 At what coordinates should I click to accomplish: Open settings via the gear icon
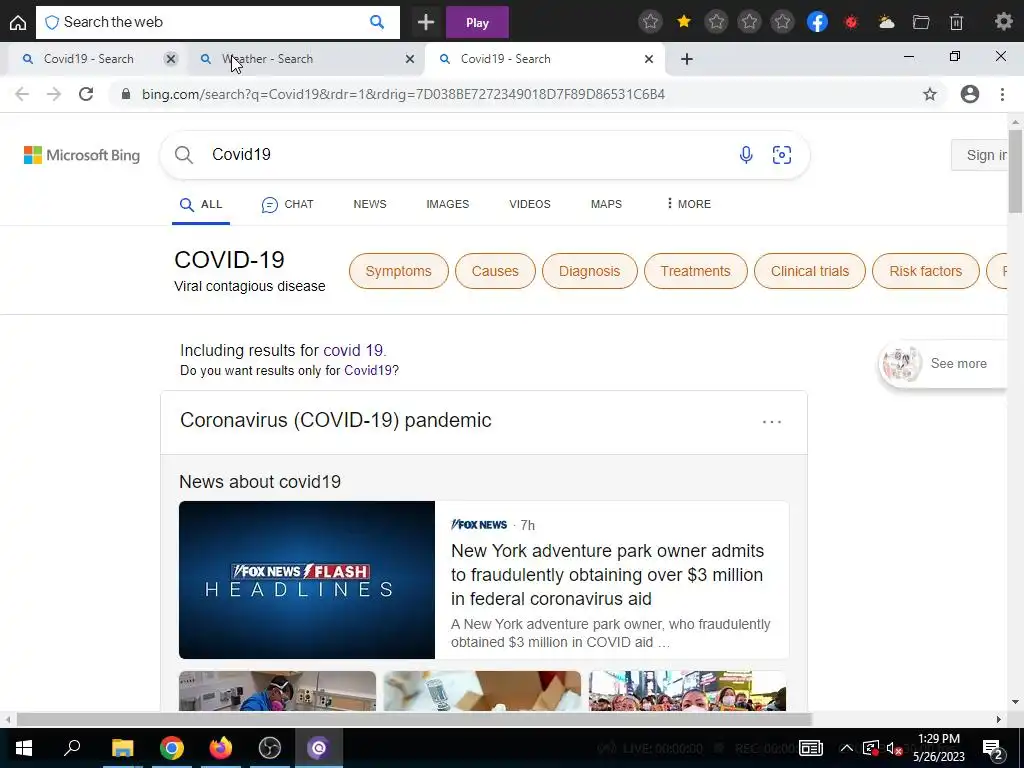point(1004,22)
